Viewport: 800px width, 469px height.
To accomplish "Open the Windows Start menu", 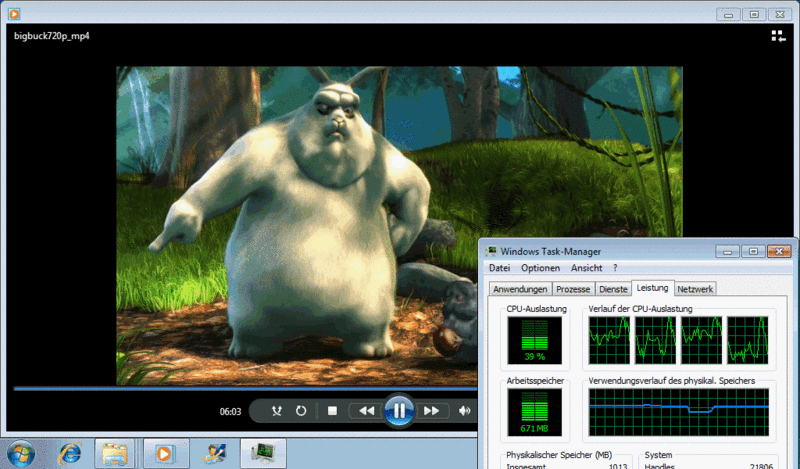I will coord(21,454).
